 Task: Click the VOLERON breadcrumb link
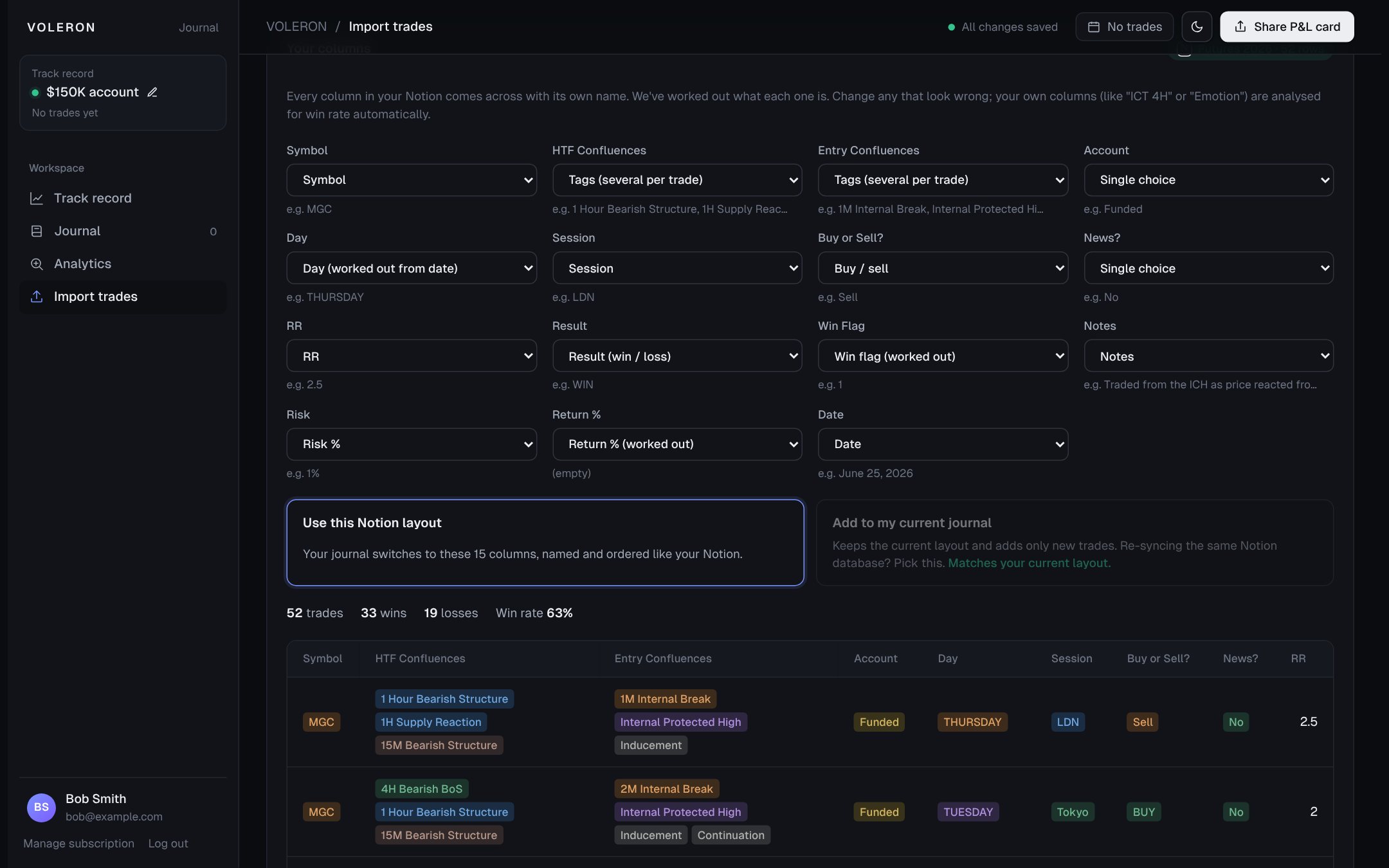tap(296, 26)
